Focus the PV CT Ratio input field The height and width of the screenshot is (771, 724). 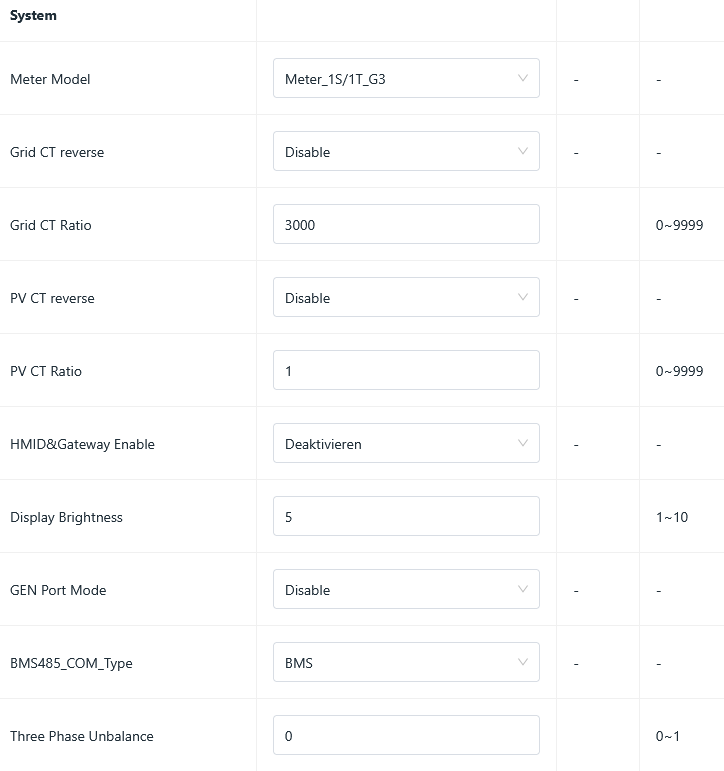[x=405, y=371]
